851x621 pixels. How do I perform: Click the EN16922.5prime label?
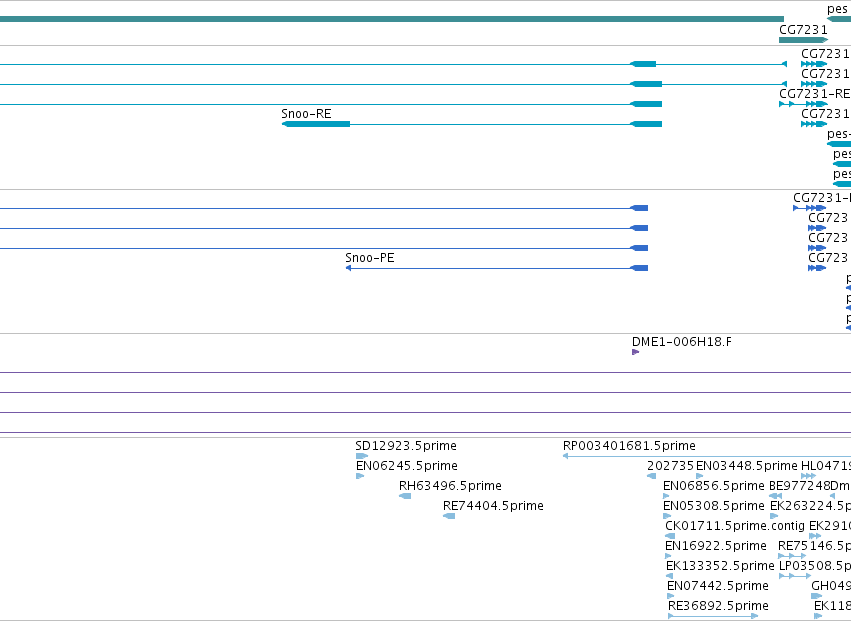pos(716,546)
